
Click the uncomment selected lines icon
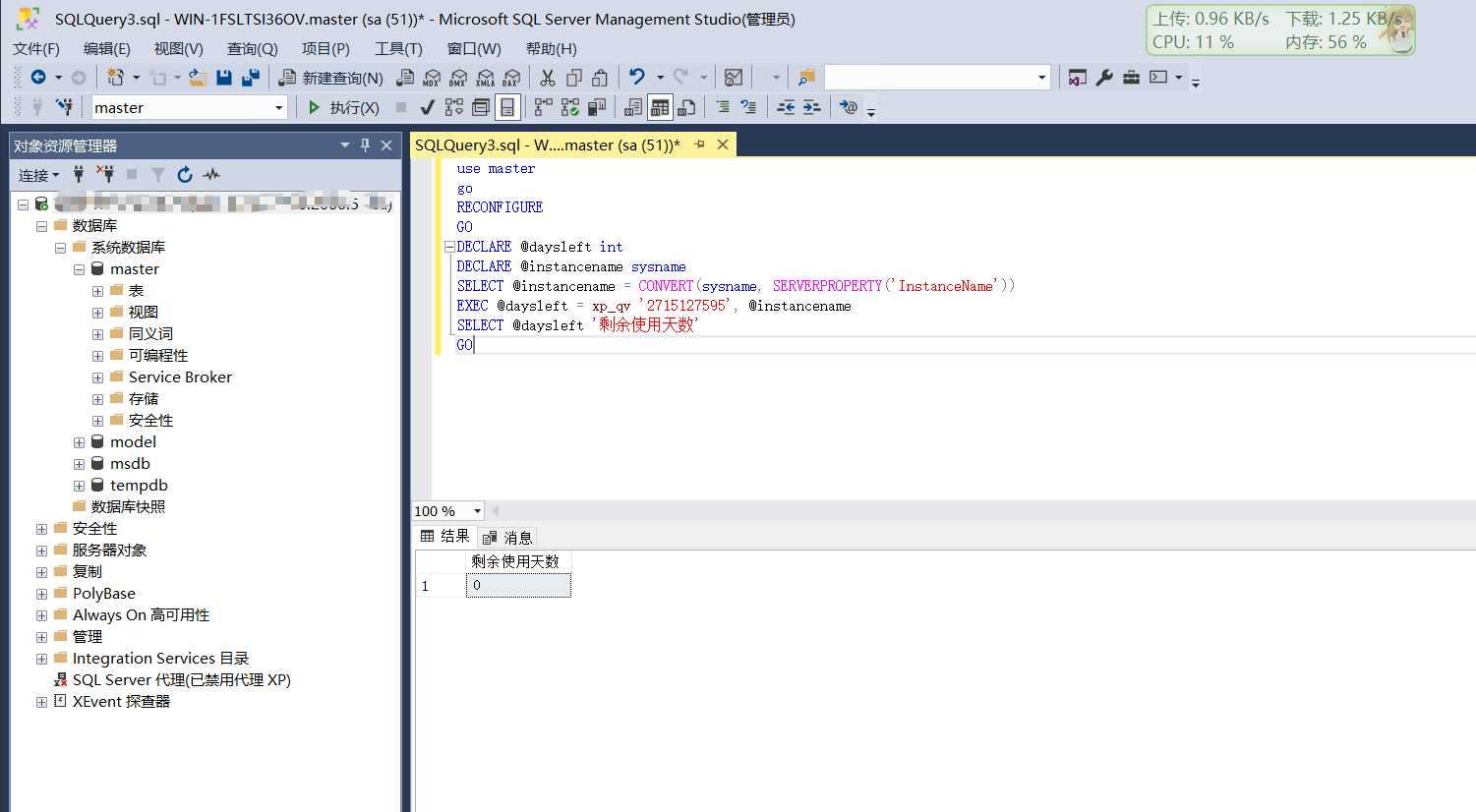pos(748,107)
